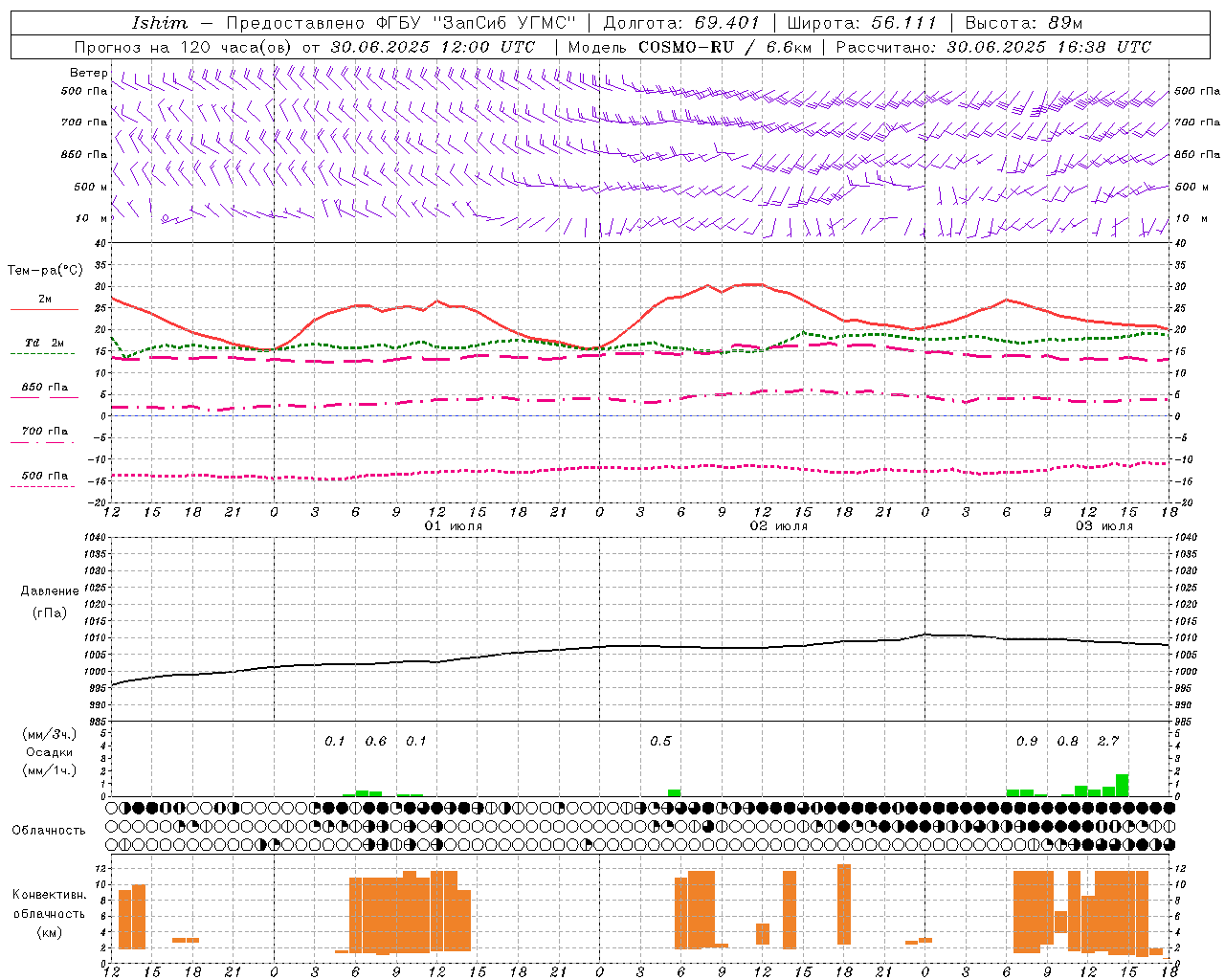Select the "0.9" precipitation value

tap(1027, 742)
